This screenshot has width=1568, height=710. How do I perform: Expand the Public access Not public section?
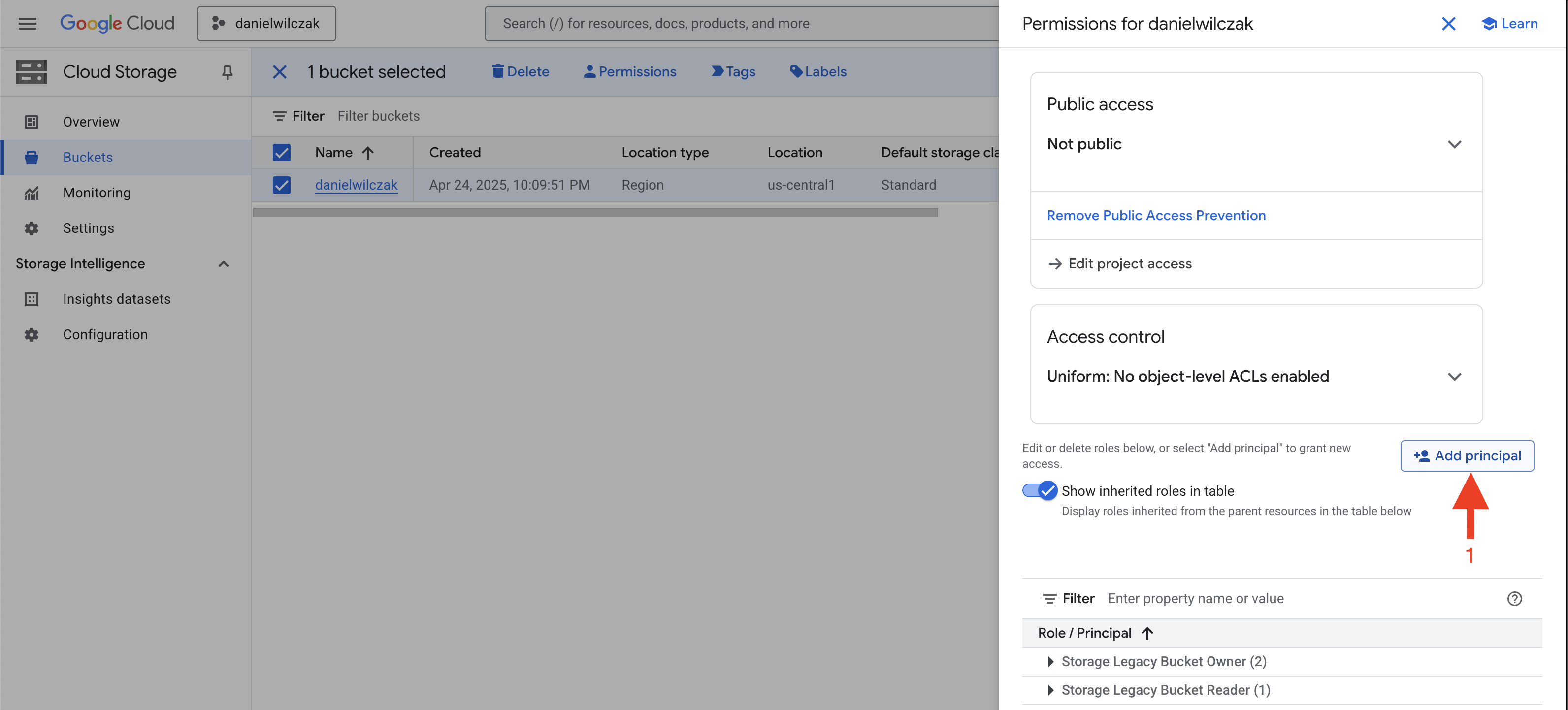tap(1454, 144)
